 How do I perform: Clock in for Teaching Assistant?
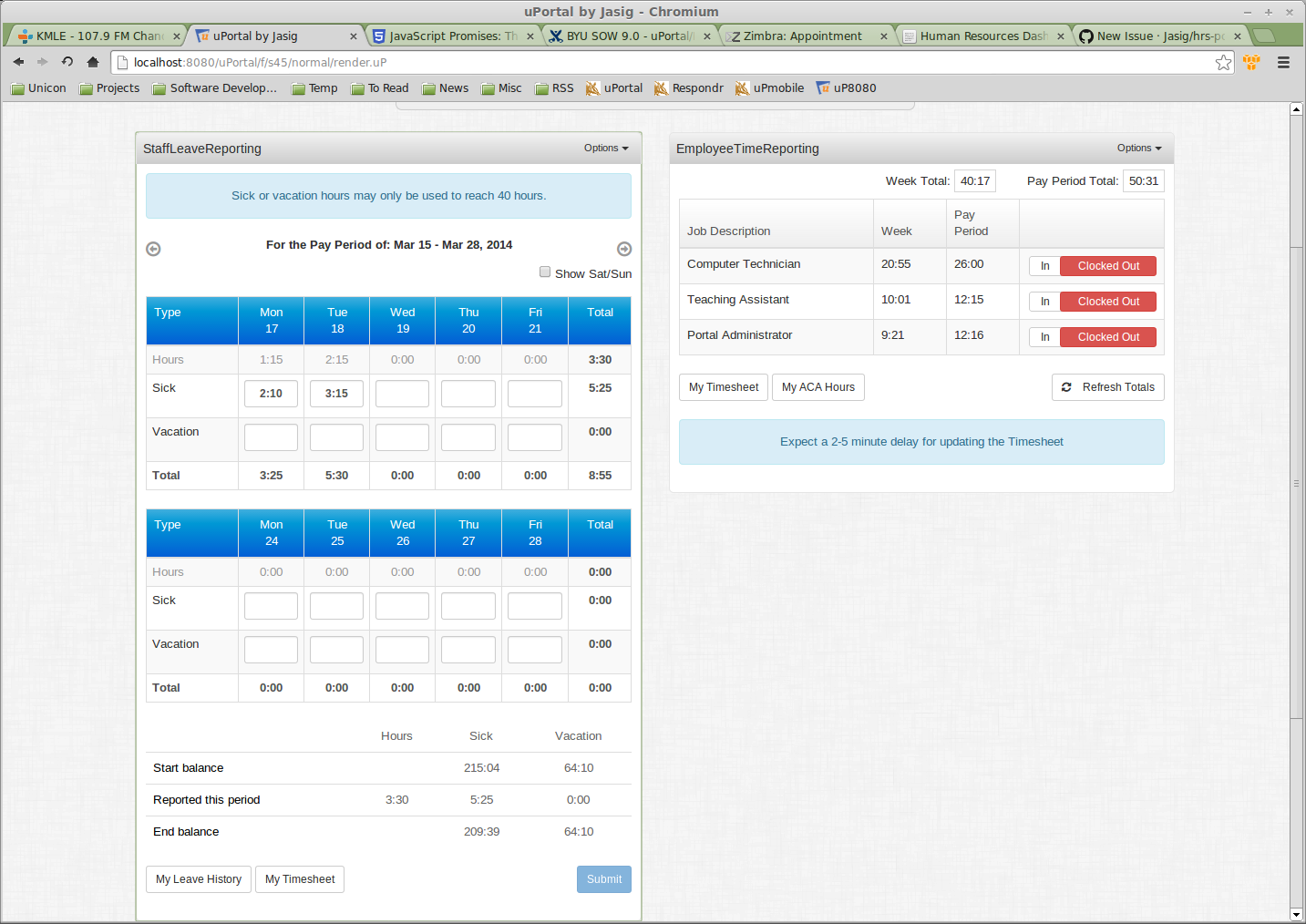1044,302
